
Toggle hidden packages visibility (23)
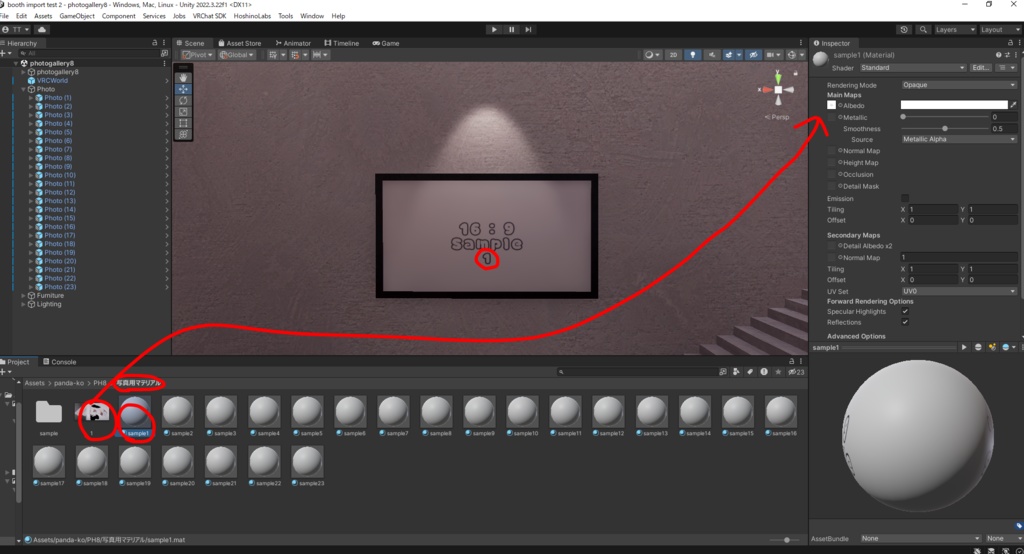(x=796, y=372)
